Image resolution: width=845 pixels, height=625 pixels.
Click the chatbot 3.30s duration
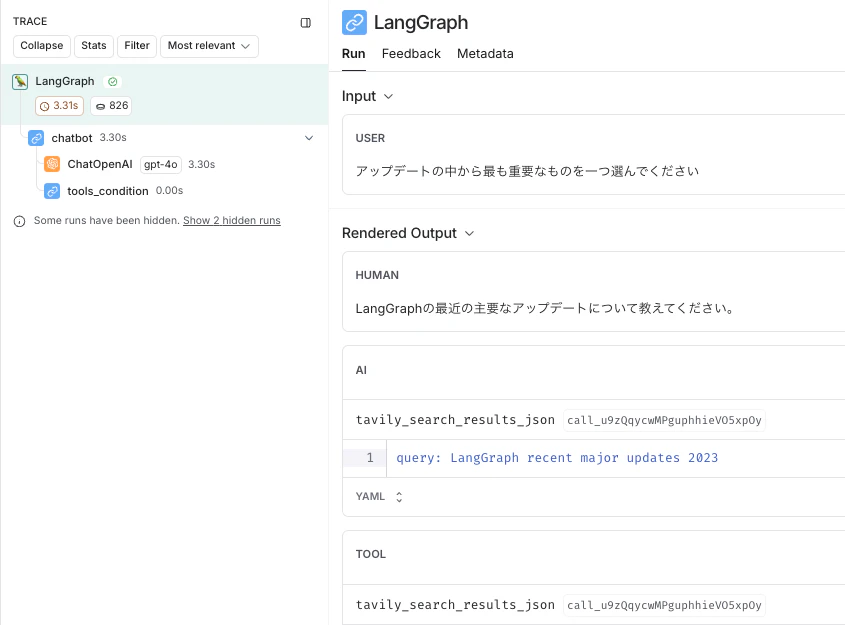coord(113,137)
